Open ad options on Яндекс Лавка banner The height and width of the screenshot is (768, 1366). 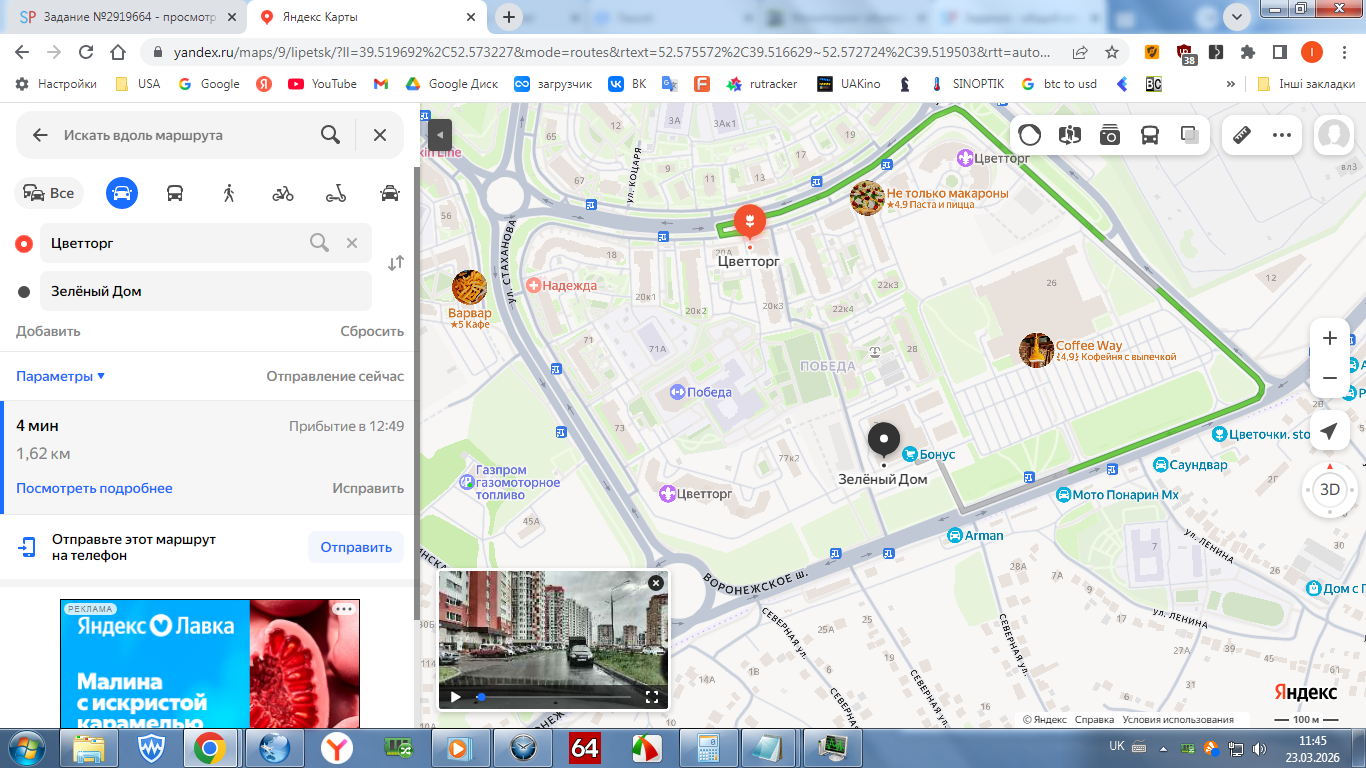(x=344, y=609)
